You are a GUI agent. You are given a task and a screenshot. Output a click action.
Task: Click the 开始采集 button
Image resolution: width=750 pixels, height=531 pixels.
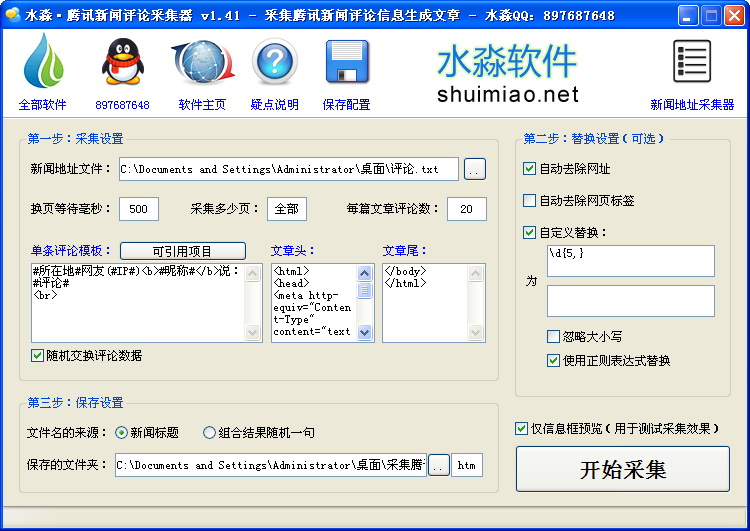pos(623,469)
